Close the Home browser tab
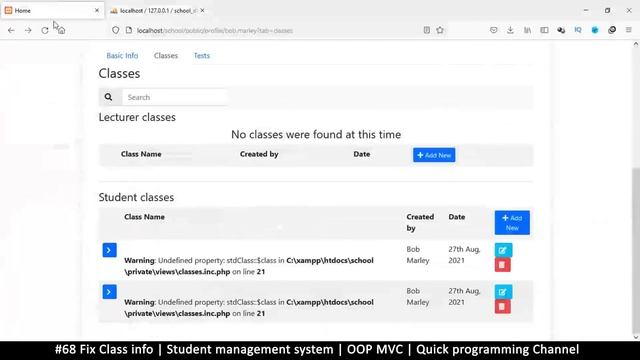This screenshot has height=360, width=640. click(97, 11)
